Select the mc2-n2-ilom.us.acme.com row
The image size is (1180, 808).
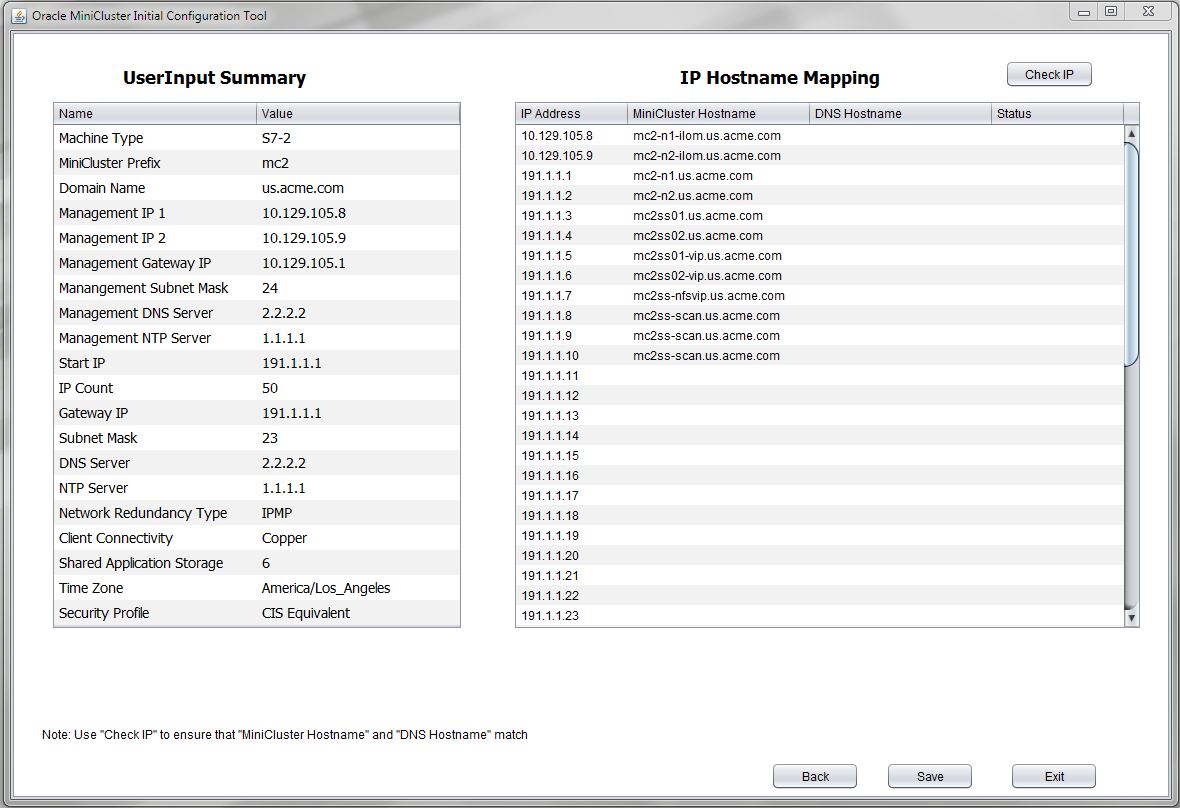point(820,156)
